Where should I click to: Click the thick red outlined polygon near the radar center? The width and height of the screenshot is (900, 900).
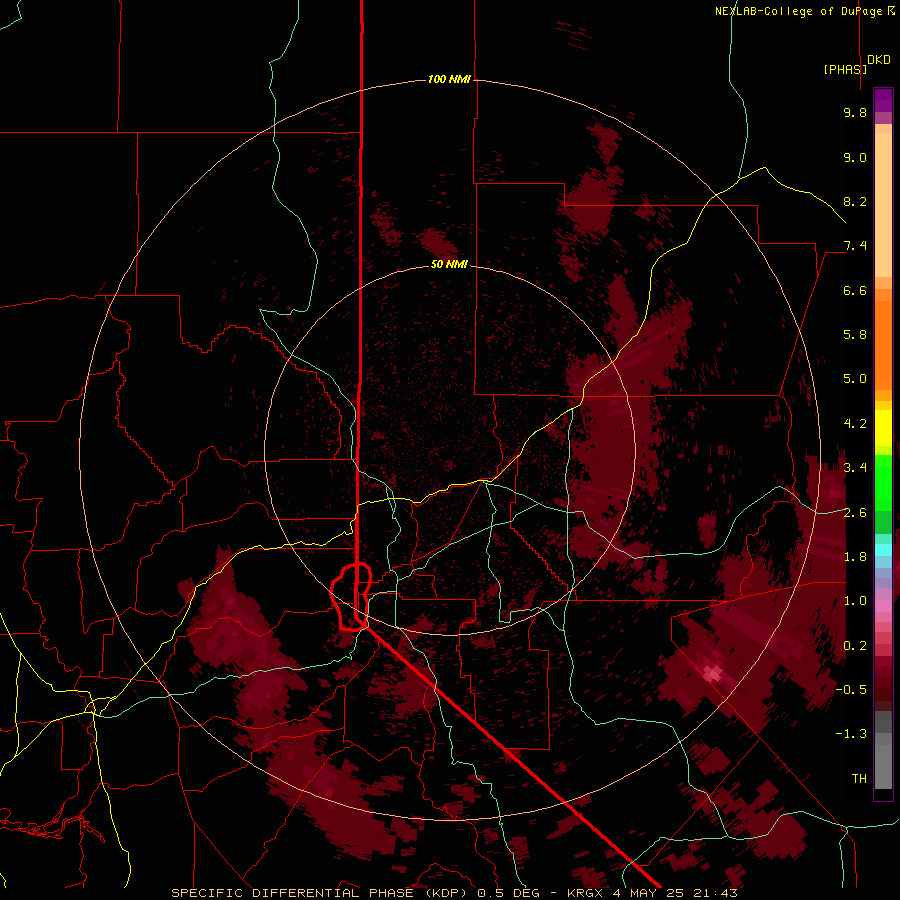pyautogui.click(x=351, y=597)
